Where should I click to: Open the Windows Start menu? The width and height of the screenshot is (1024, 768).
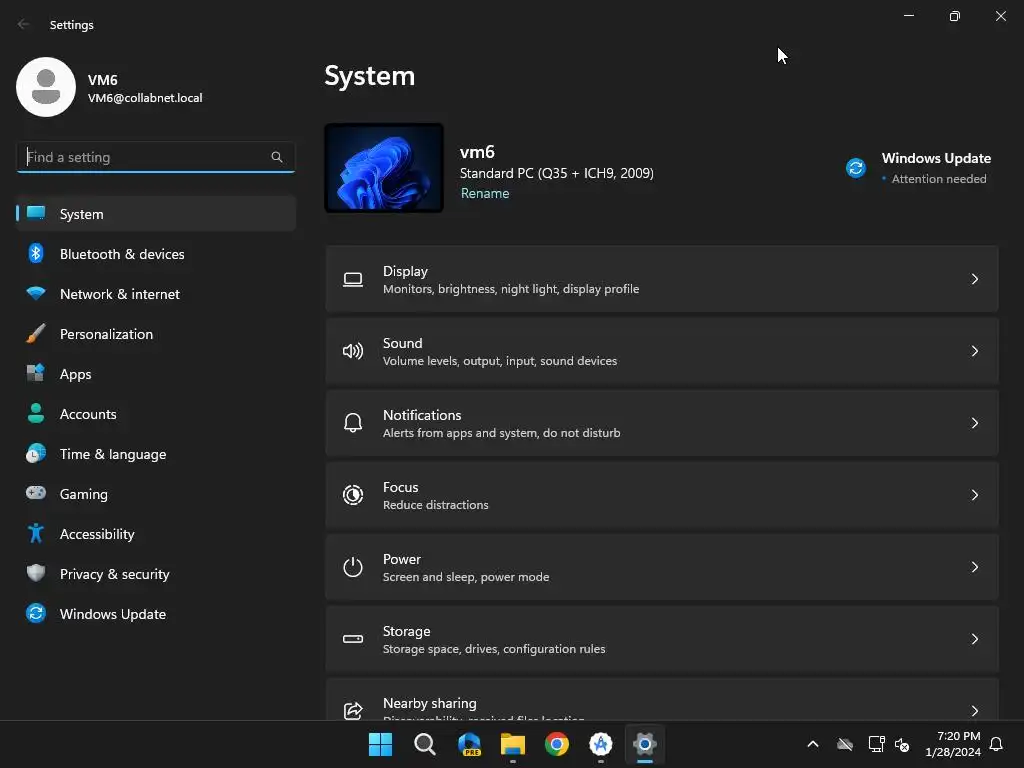coord(380,744)
